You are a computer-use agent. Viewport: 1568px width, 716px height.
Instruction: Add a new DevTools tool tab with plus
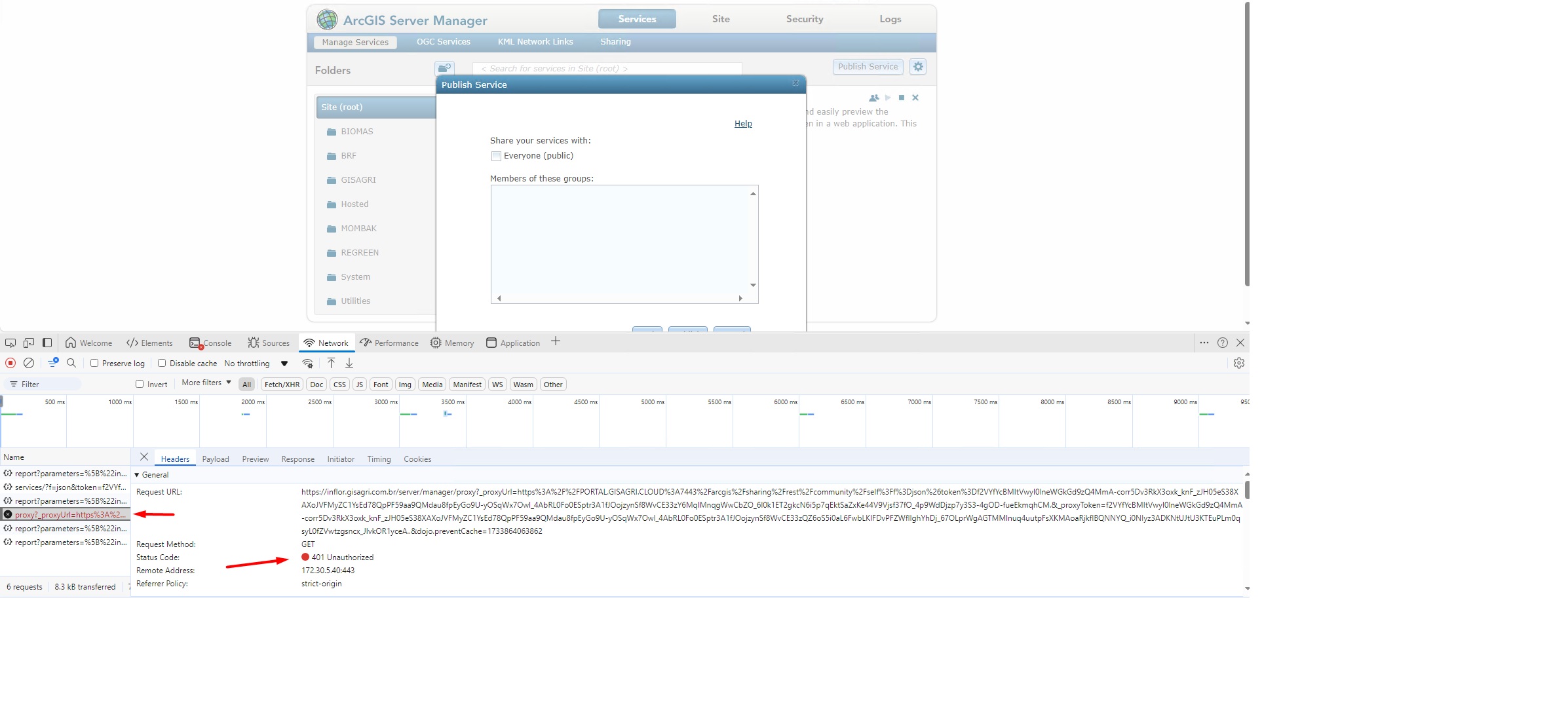(556, 341)
